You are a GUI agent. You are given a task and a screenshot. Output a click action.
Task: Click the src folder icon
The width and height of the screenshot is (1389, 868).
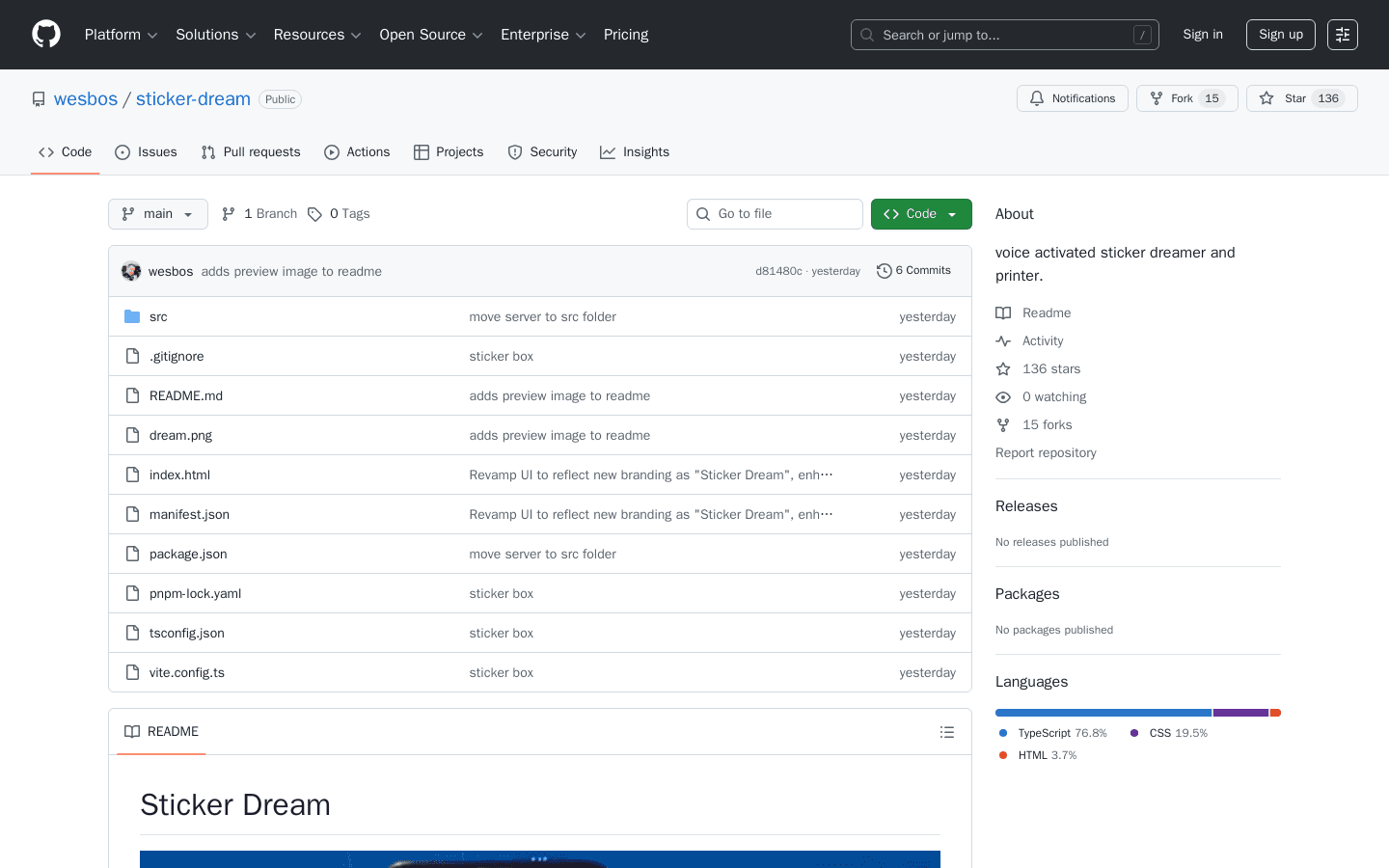(132, 316)
